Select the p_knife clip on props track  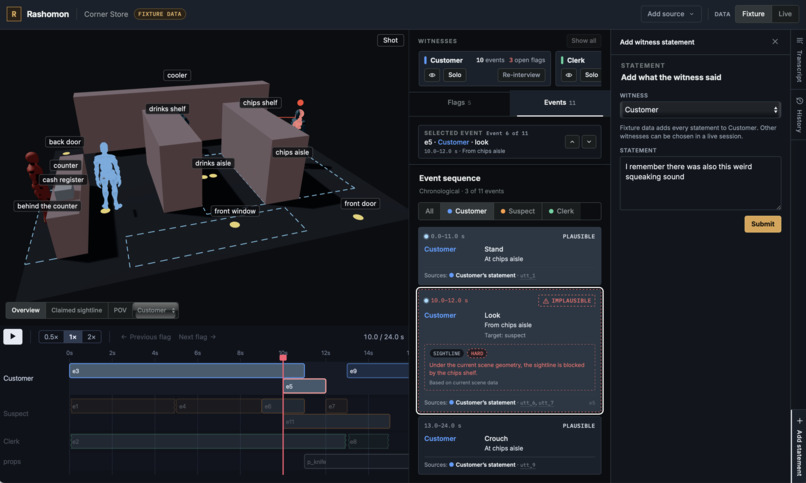[357, 461]
